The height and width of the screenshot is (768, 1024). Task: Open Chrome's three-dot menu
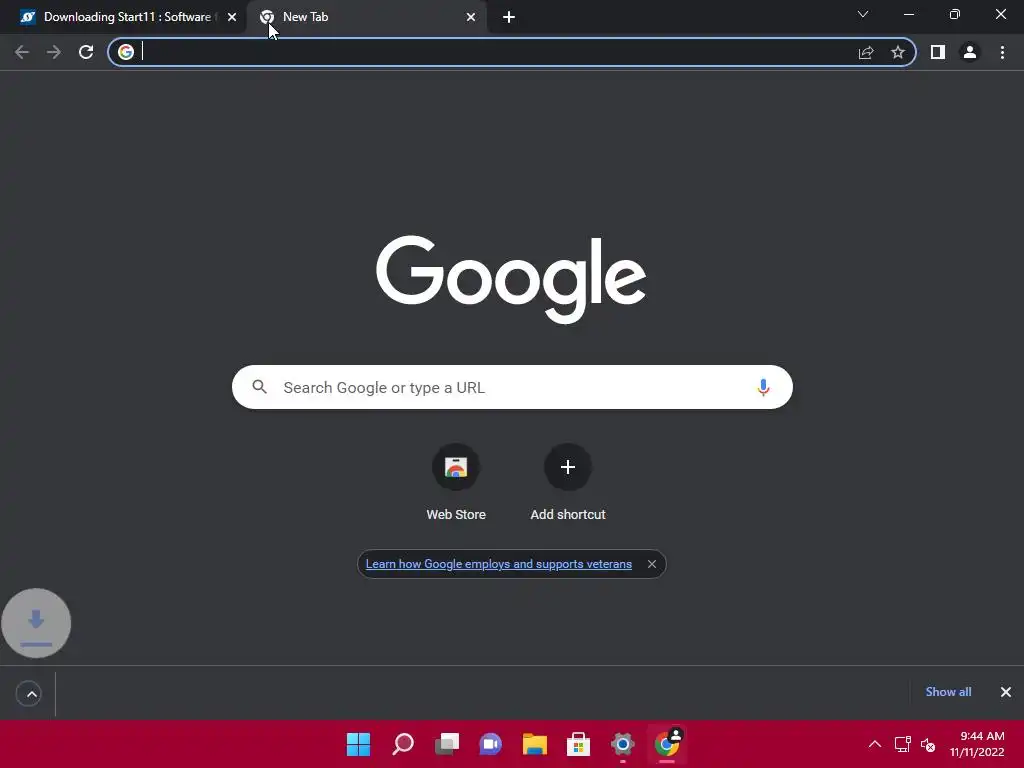tap(1002, 52)
